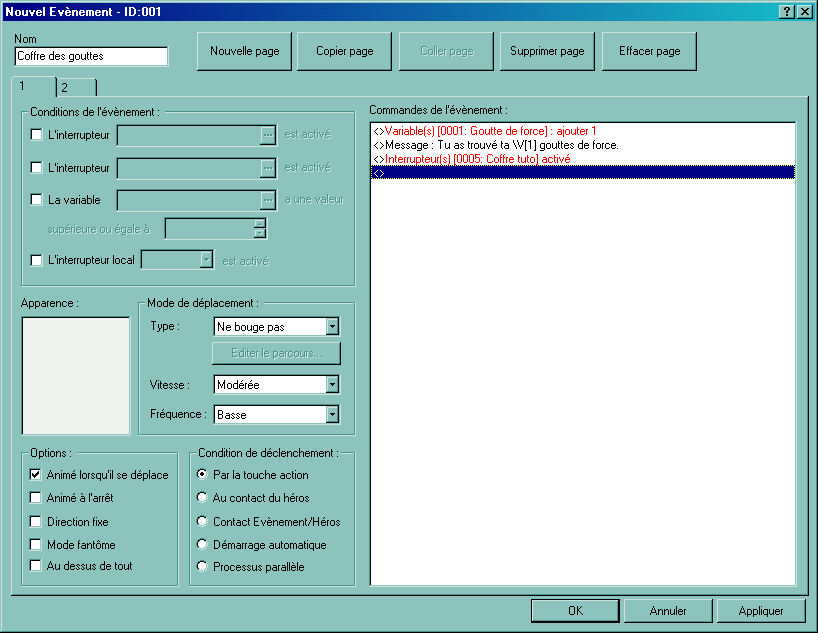Open the movement Type dropdown
The height and width of the screenshot is (633, 818).
332,326
